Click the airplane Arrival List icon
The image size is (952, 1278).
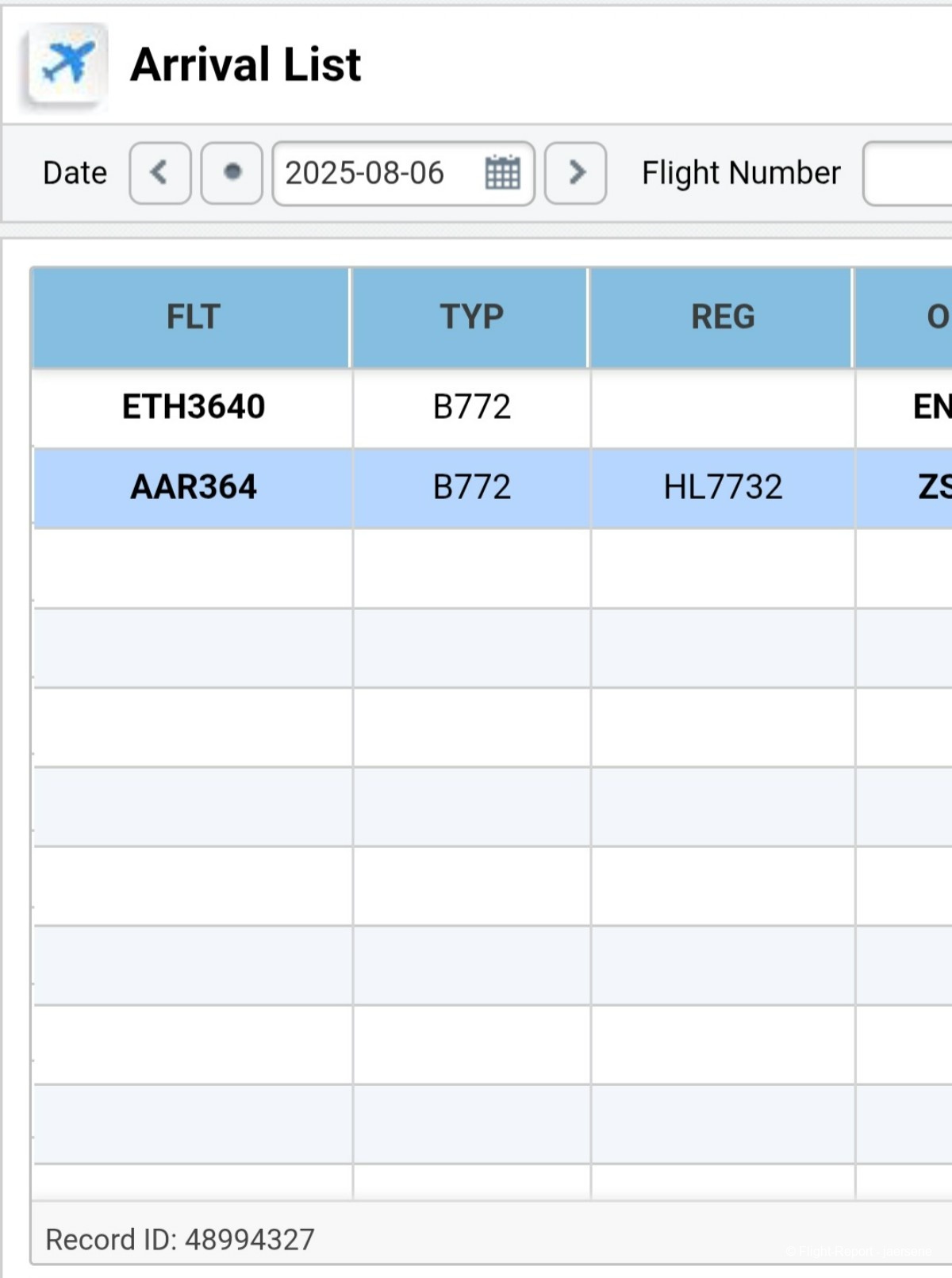point(67,63)
